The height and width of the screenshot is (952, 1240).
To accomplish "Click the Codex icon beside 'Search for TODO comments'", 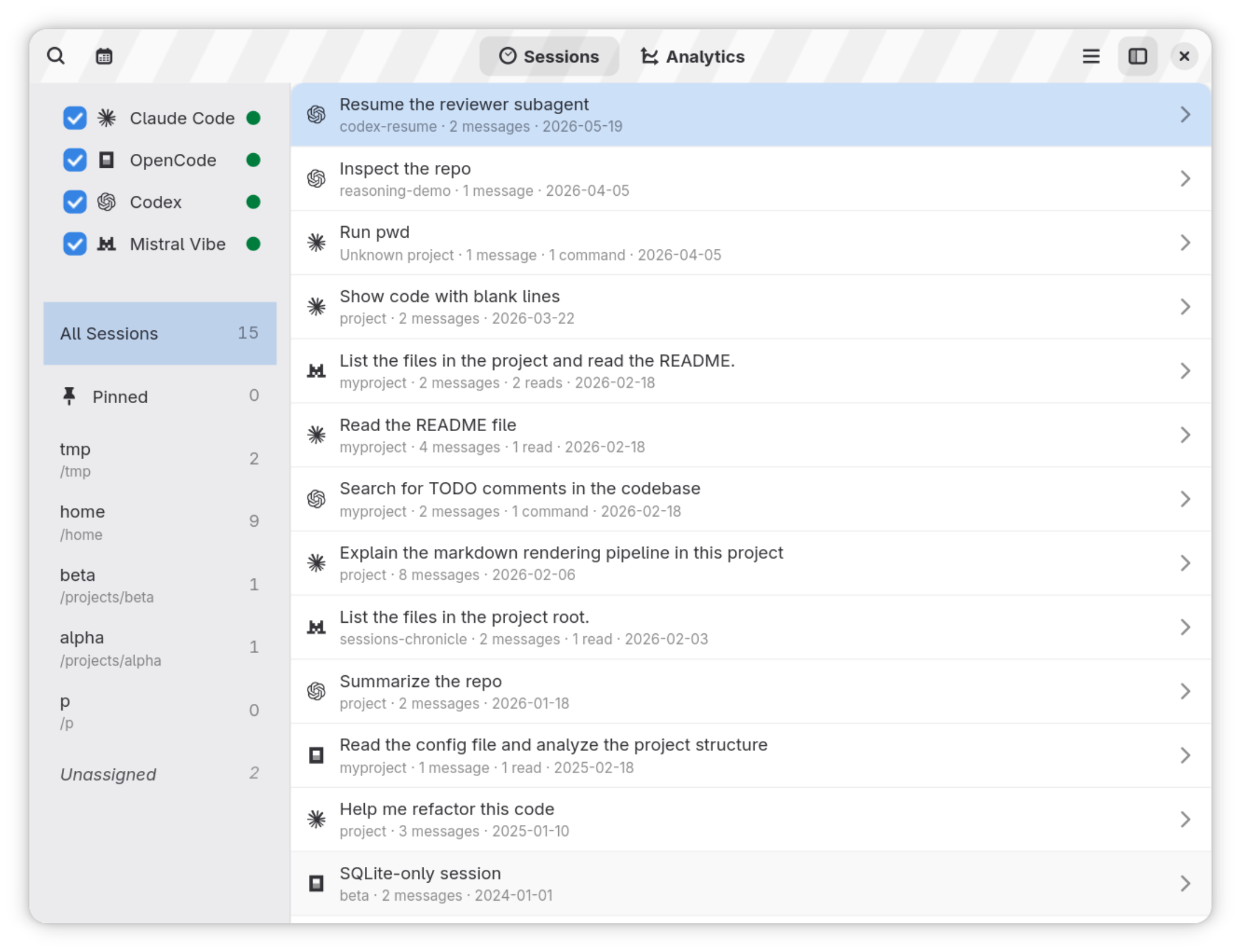I will [316, 499].
